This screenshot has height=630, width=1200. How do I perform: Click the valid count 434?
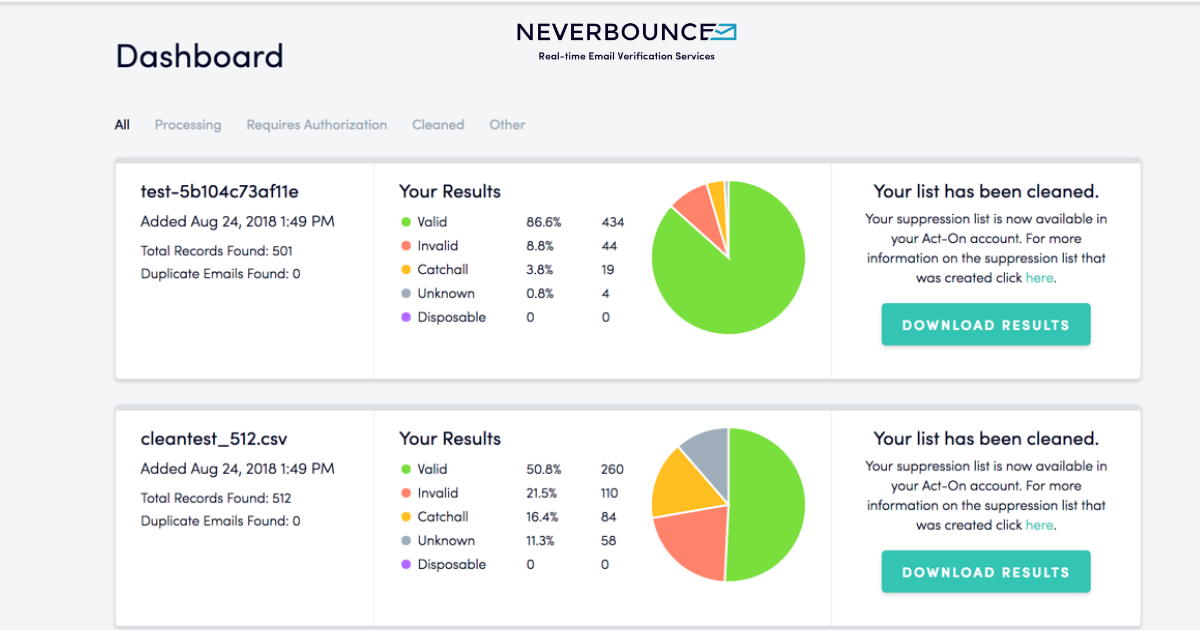click(x=613, y=222)
